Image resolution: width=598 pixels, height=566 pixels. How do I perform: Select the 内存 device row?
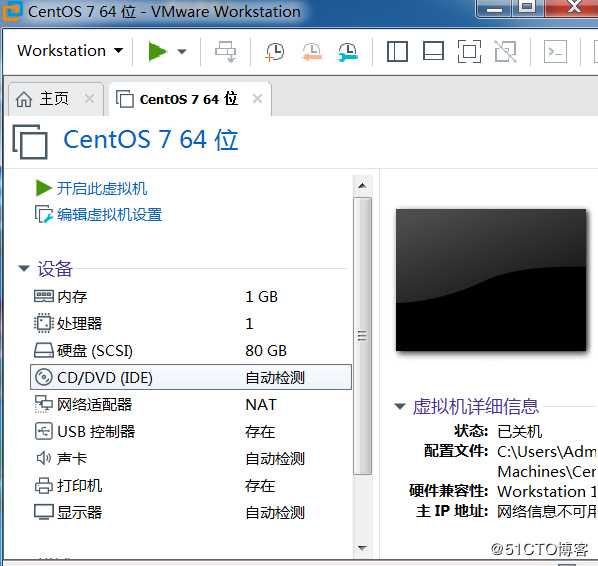[x=191, y=297]
